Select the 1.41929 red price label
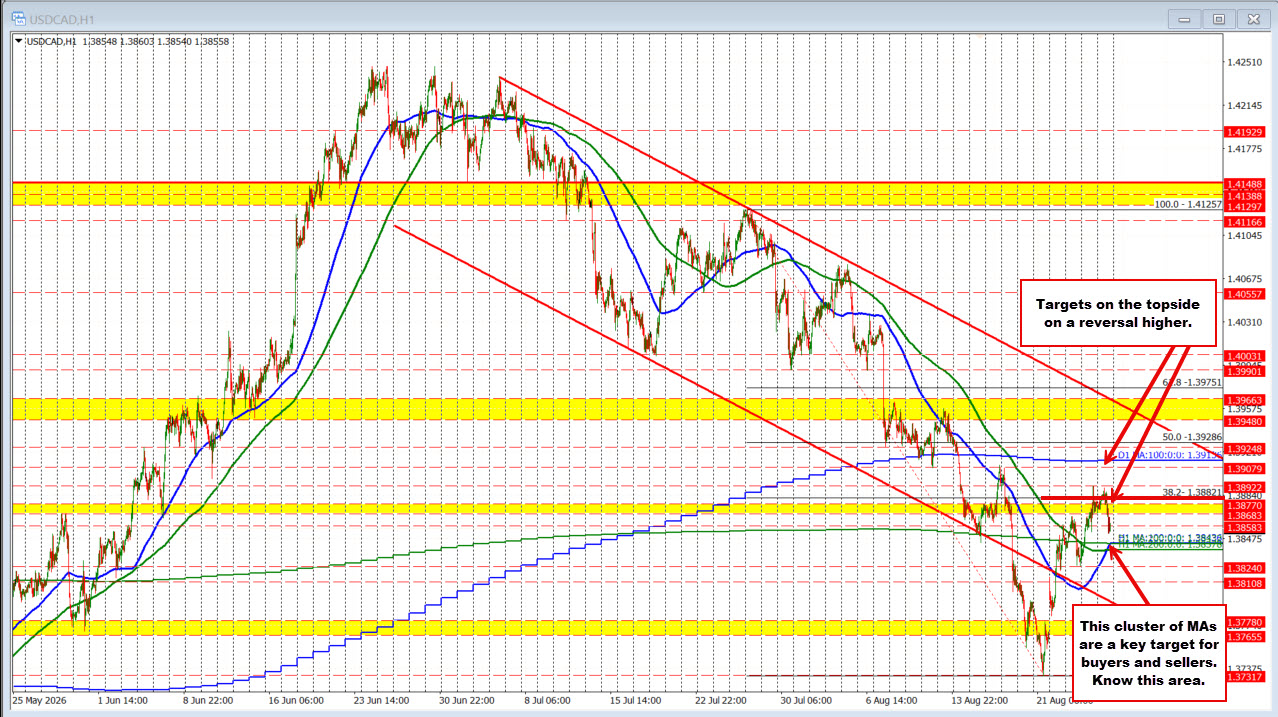This screenshot has width=1278, height=717. (x=1246, y=132)
